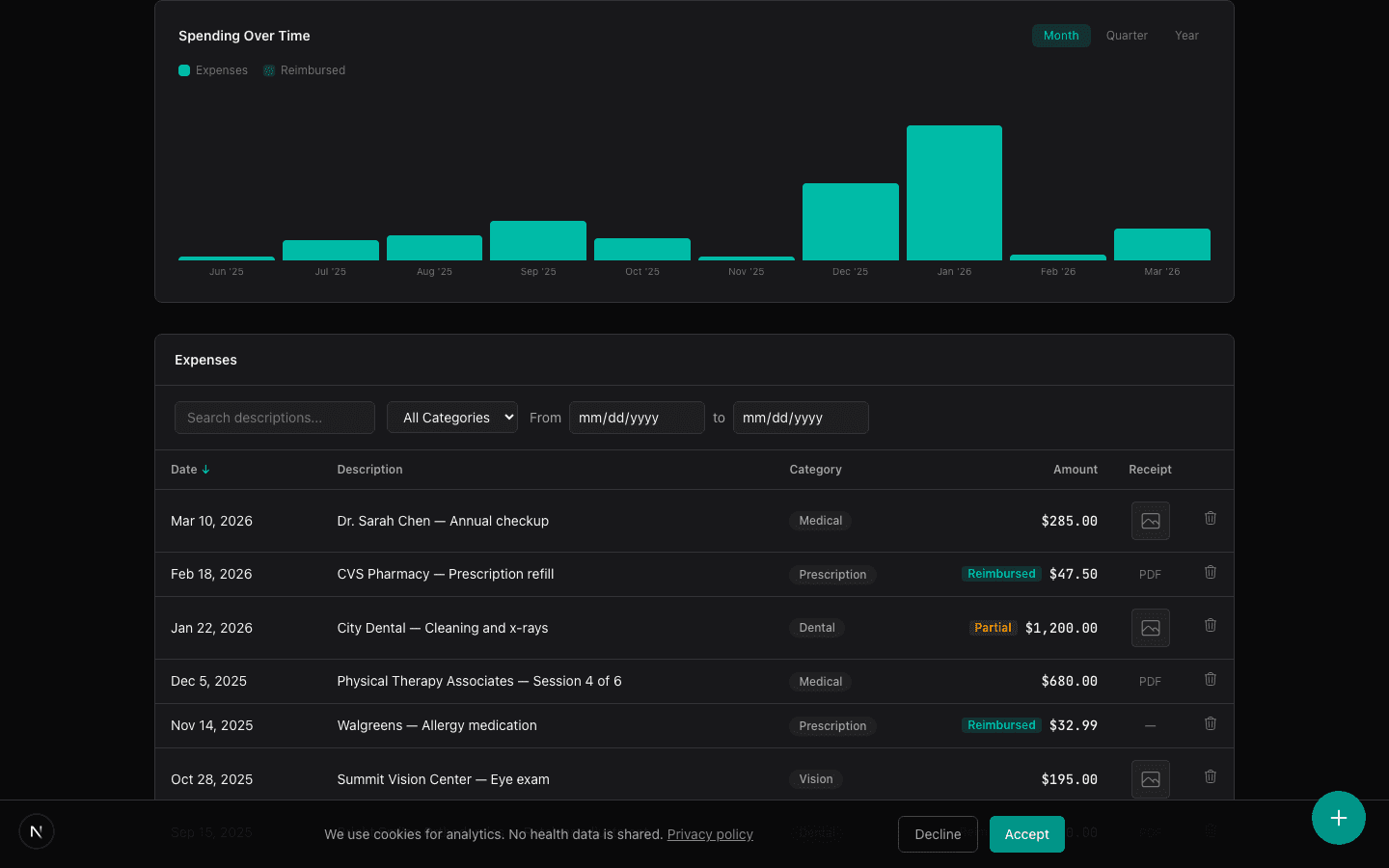Focus the Search descriptions field
The image size is (1389, 868).
pyautogui.click(x=275, y=418)
